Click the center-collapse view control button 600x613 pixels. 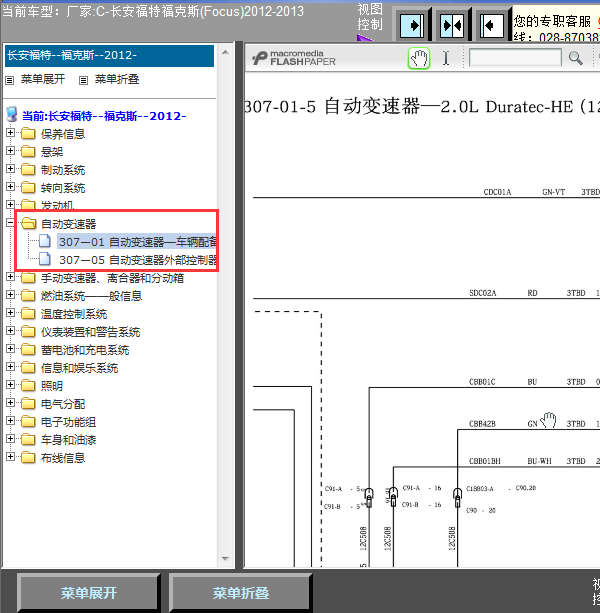pos(452,25)
